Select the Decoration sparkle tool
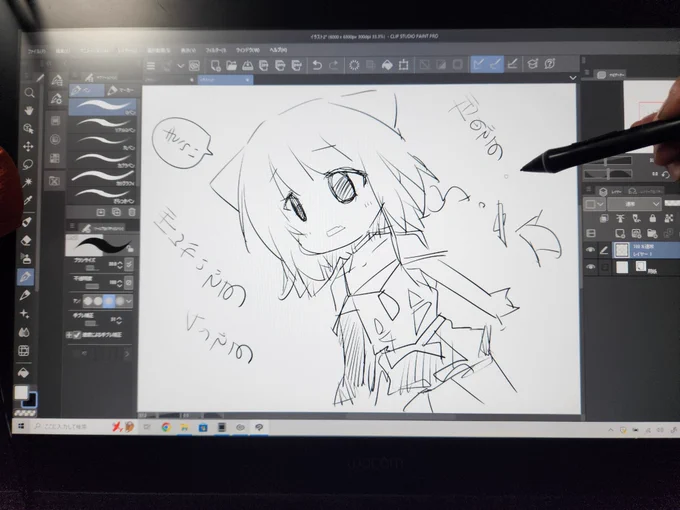 24,314
